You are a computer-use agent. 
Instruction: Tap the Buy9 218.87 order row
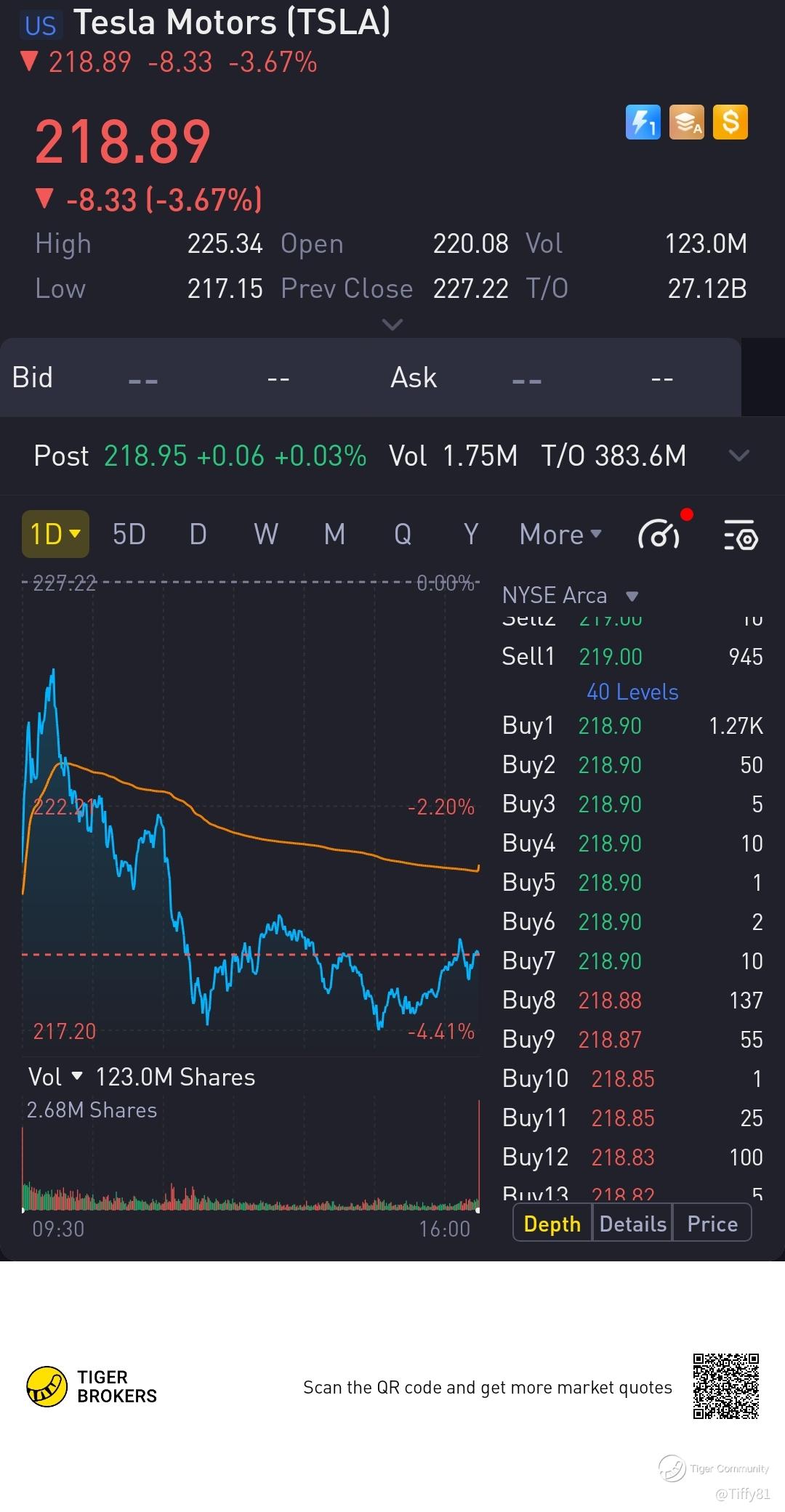[632, 1040]
